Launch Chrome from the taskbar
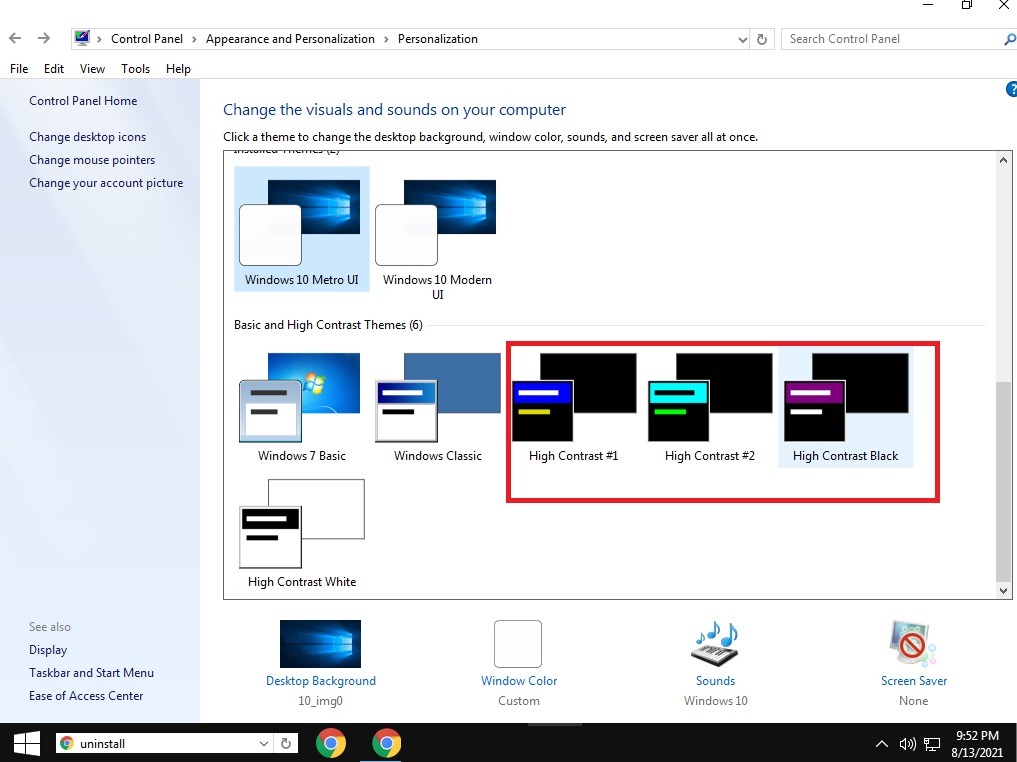Image resolution: width=1017 pixels, height=762 pixels. pyautogui.click(x=331, y=743)
